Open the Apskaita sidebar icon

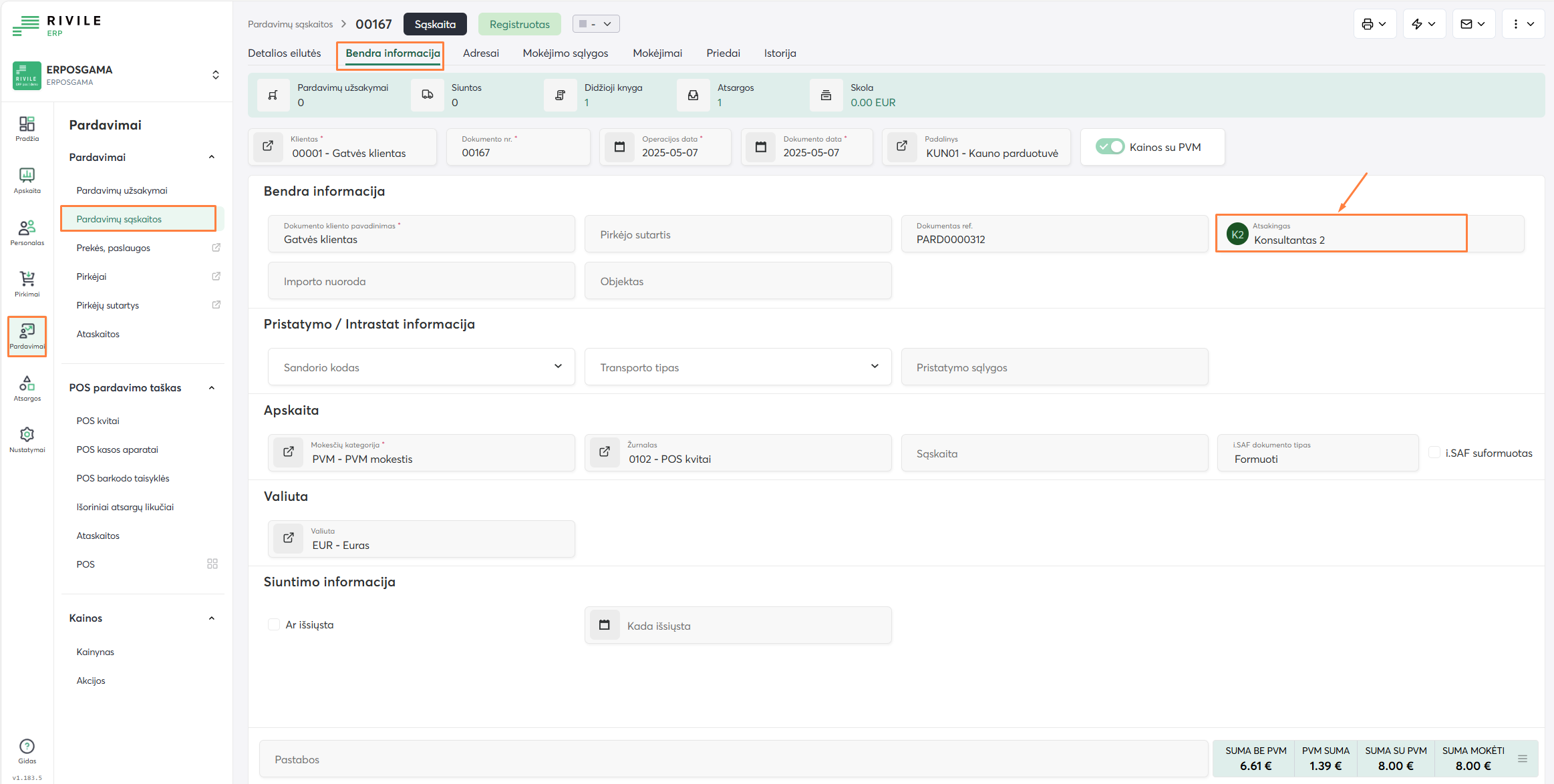(x=27, y=180)
